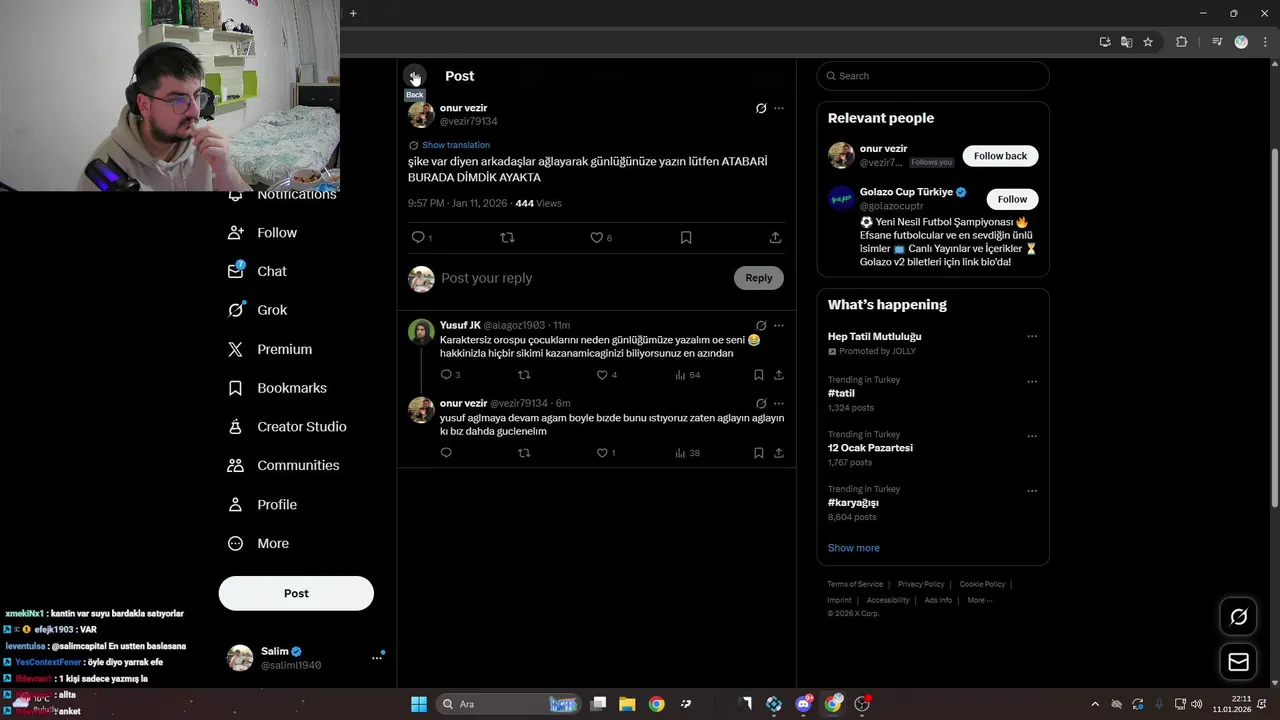Open Terms of Service link
1280x720 pixels.
pos(855,584)
